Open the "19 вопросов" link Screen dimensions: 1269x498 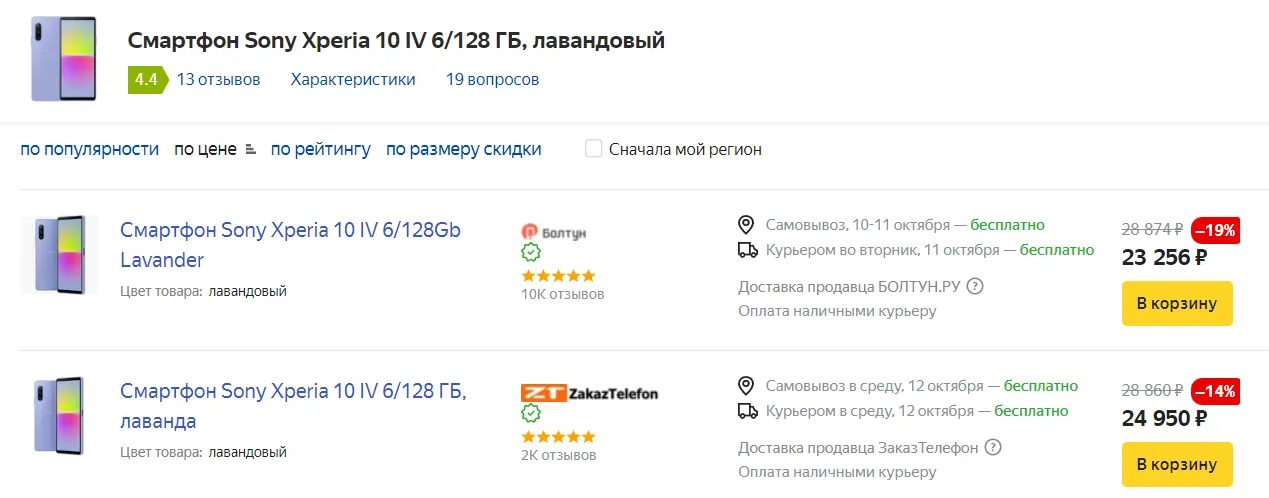(x=492, y=80)
